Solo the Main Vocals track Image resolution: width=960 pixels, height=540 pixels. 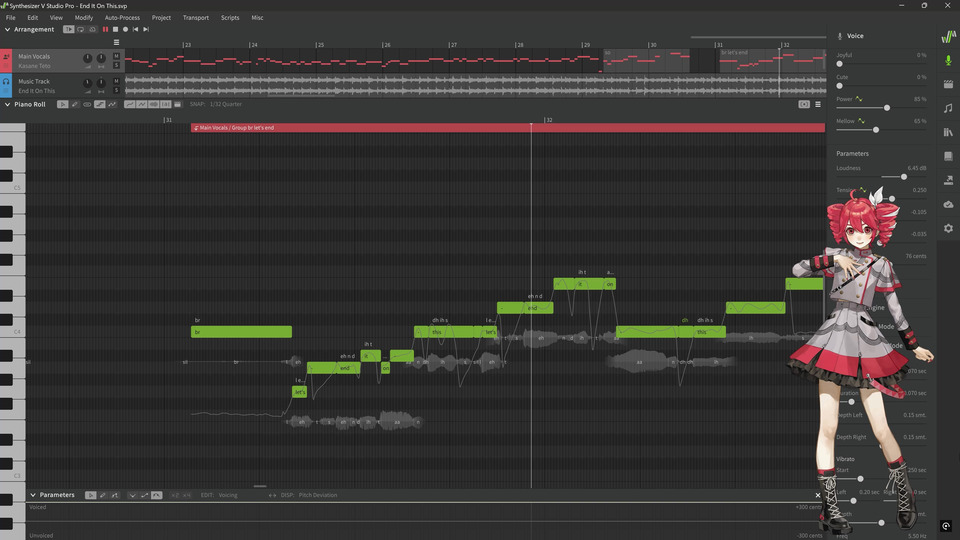116,65
